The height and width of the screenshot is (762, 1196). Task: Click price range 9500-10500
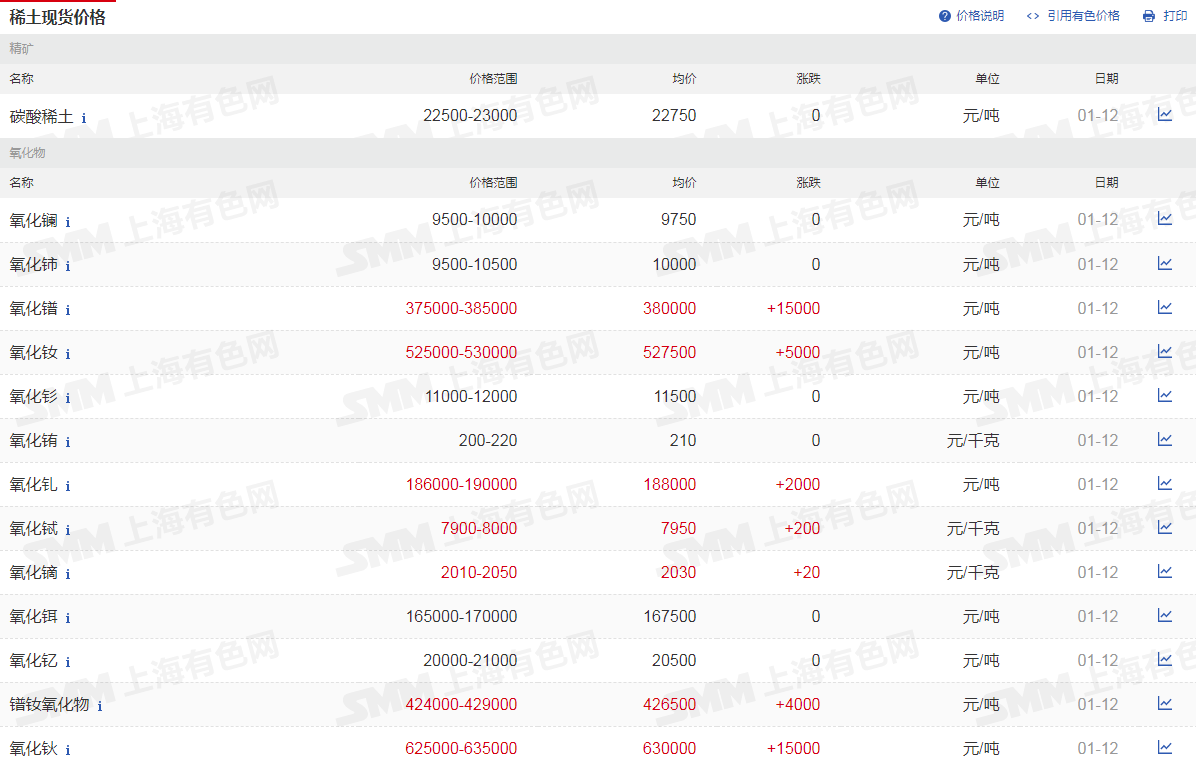[x=474, y=264]
